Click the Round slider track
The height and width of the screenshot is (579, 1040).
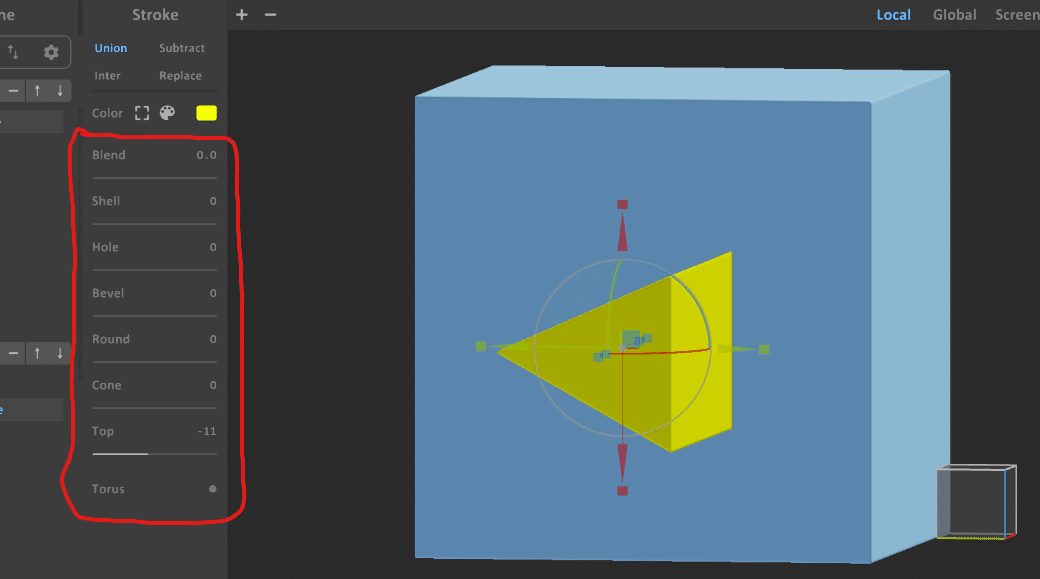155,362
